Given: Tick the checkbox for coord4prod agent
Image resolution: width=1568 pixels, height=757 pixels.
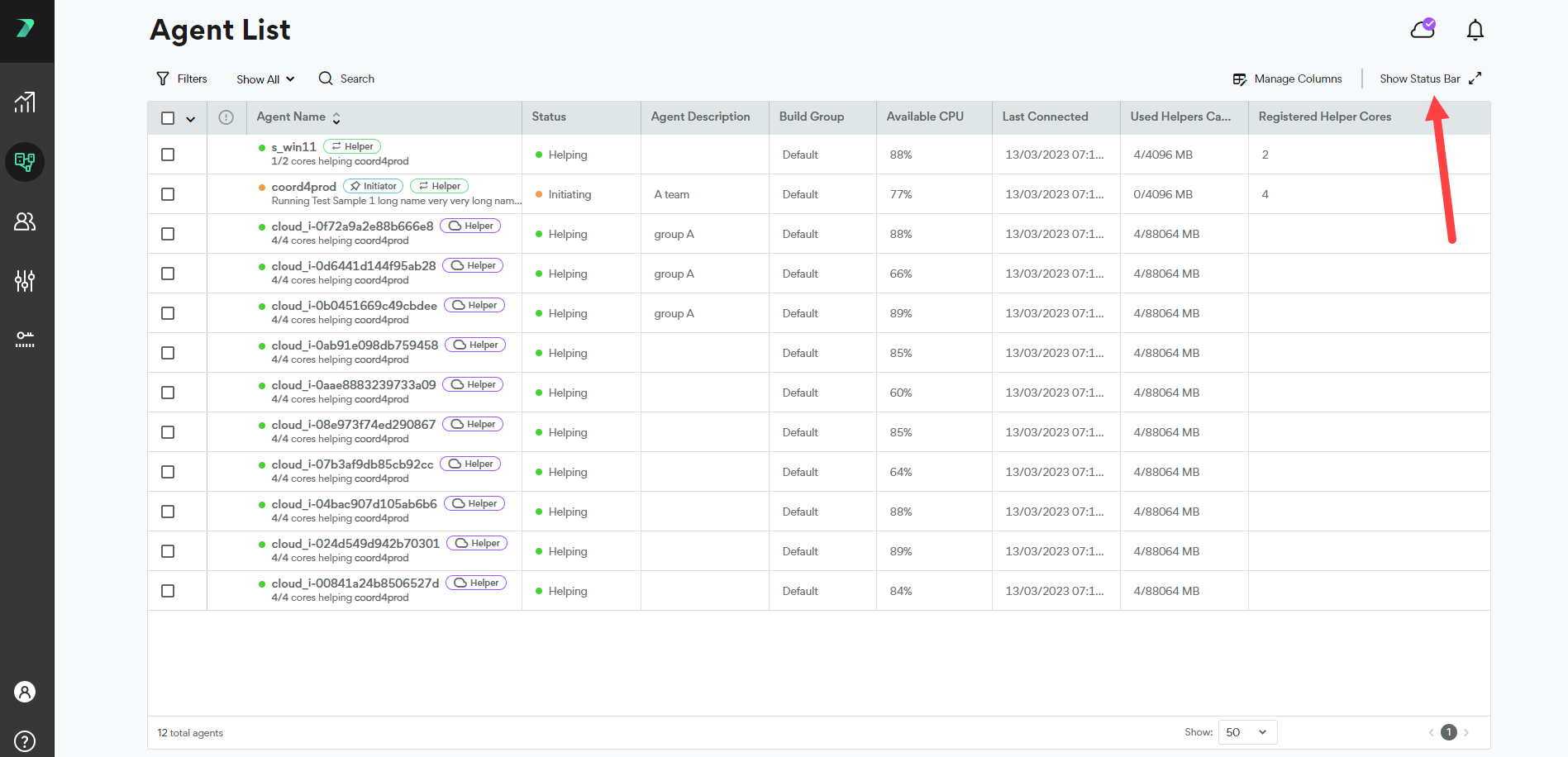Looking at the screenshot, I should pyautogui.click(x=168, y=194).
